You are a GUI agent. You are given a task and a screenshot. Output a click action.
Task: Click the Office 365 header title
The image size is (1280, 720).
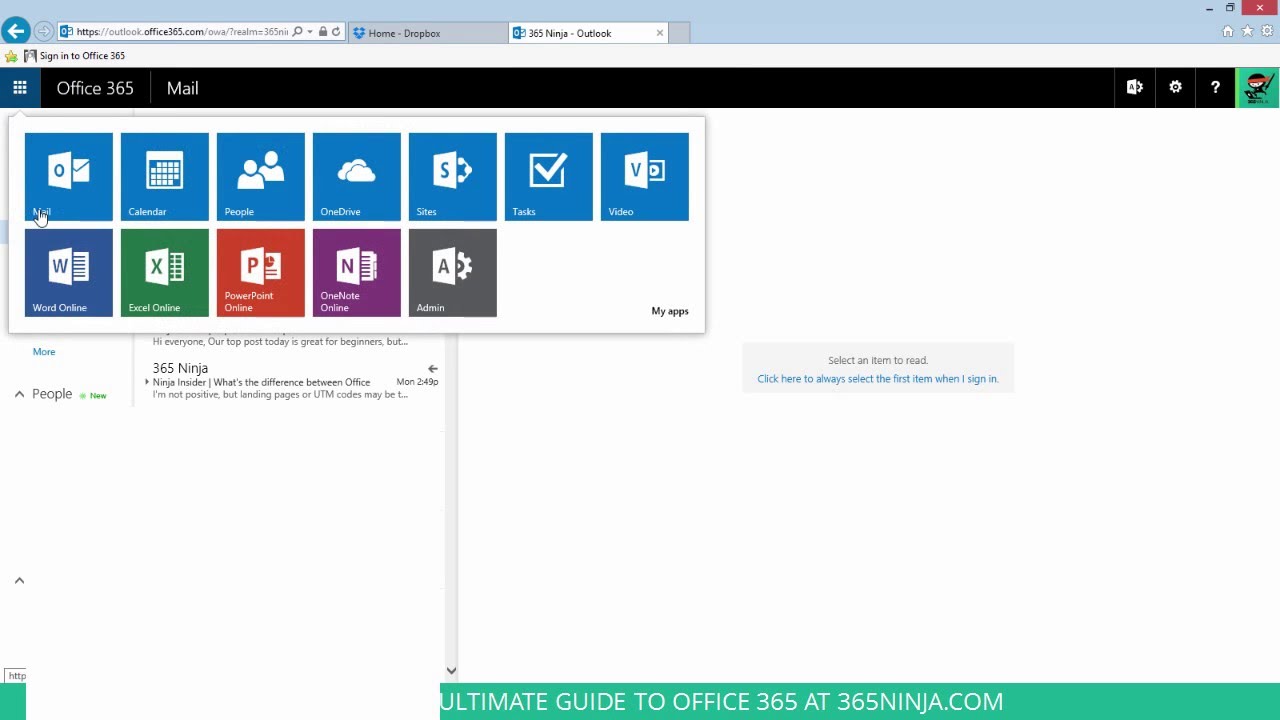tap(95, 88)
